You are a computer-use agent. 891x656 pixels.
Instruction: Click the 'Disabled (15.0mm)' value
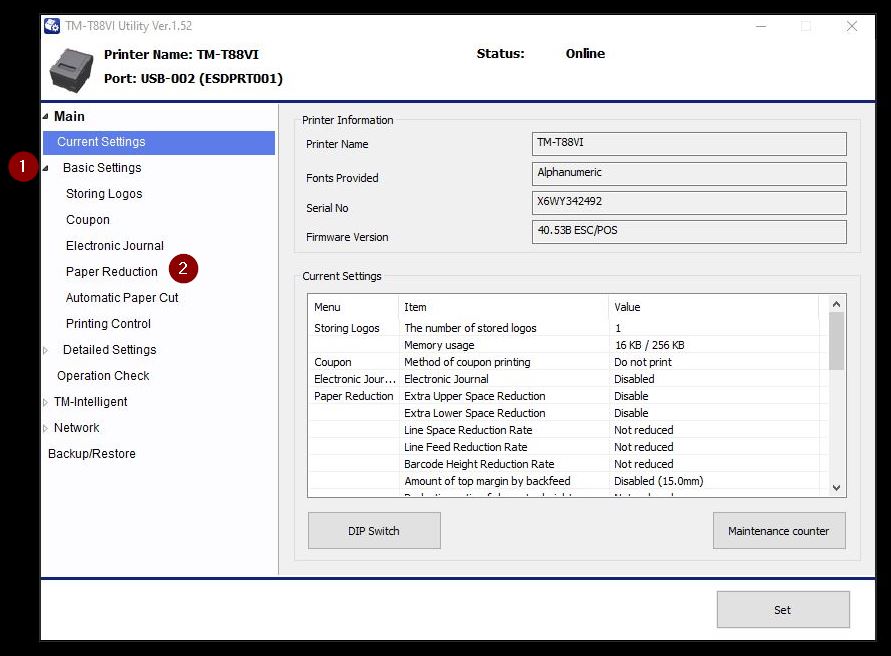pyautogui.click(x=659, y=481)
